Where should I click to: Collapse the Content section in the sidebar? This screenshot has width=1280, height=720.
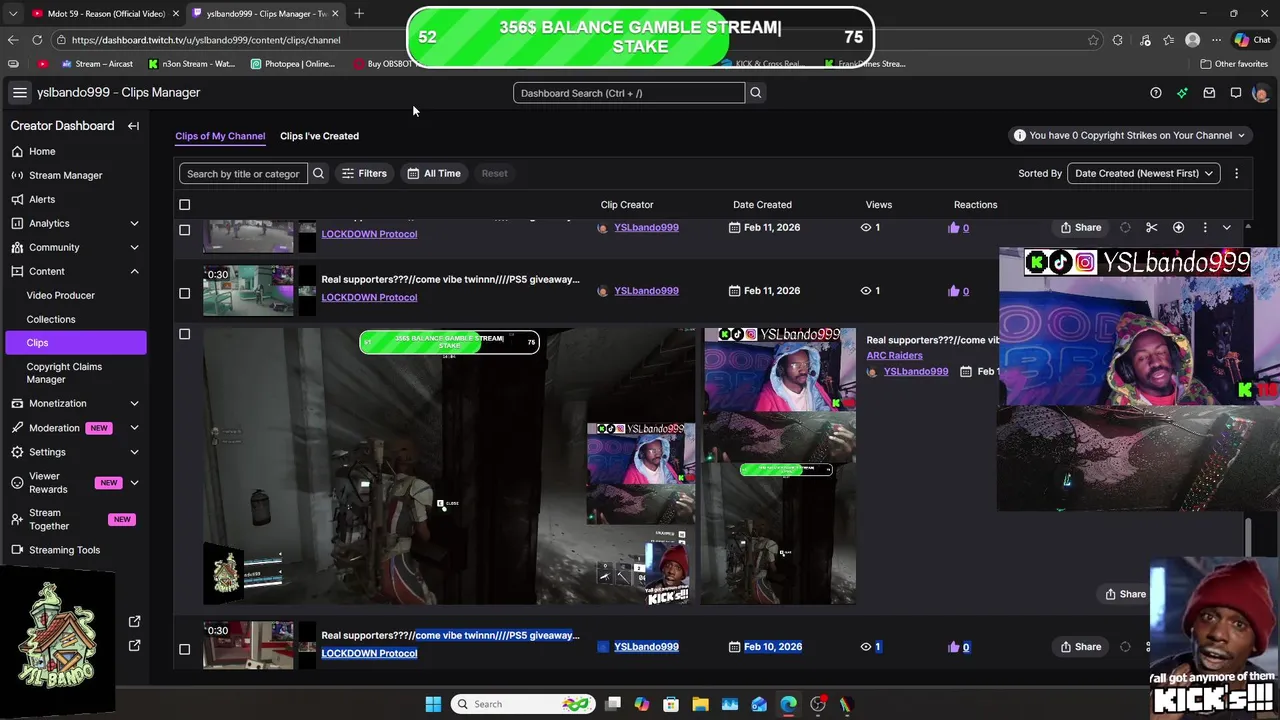coord(134,271)
